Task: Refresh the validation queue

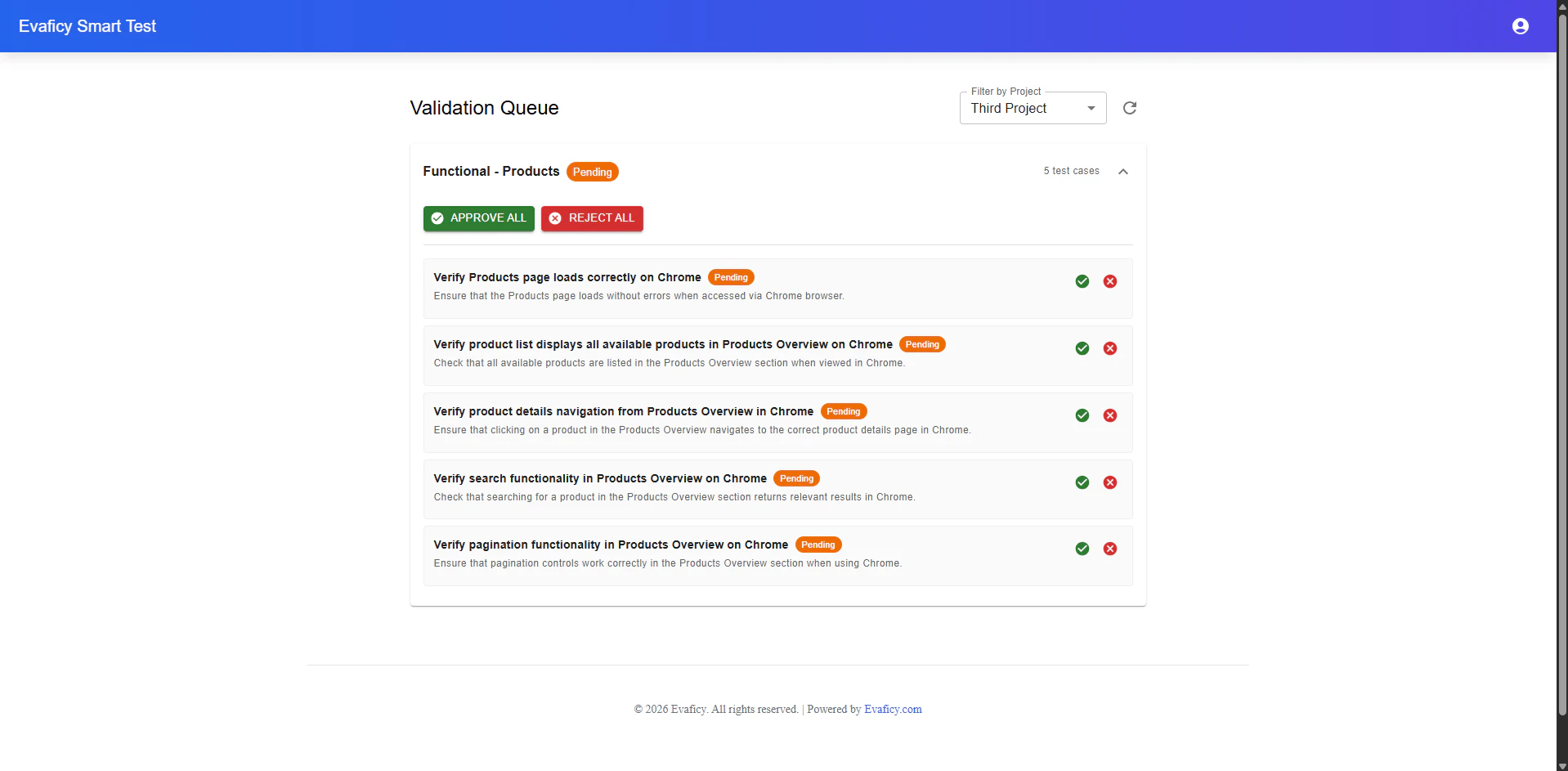Action: click(1130, 108)
